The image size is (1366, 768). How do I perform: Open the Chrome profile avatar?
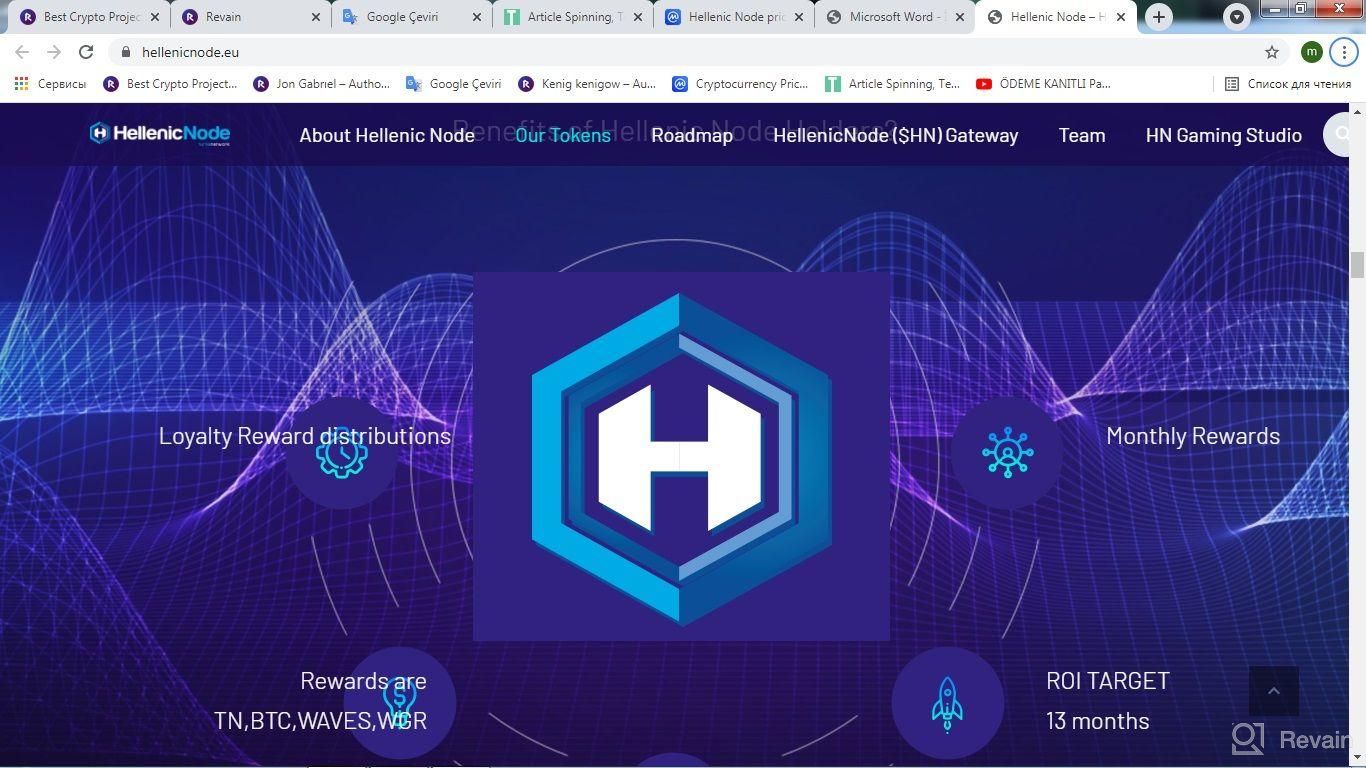1312,52
